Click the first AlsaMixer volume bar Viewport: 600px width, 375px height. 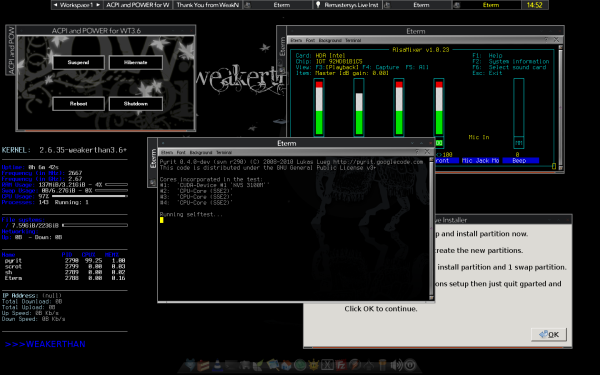tap(319, 108)
